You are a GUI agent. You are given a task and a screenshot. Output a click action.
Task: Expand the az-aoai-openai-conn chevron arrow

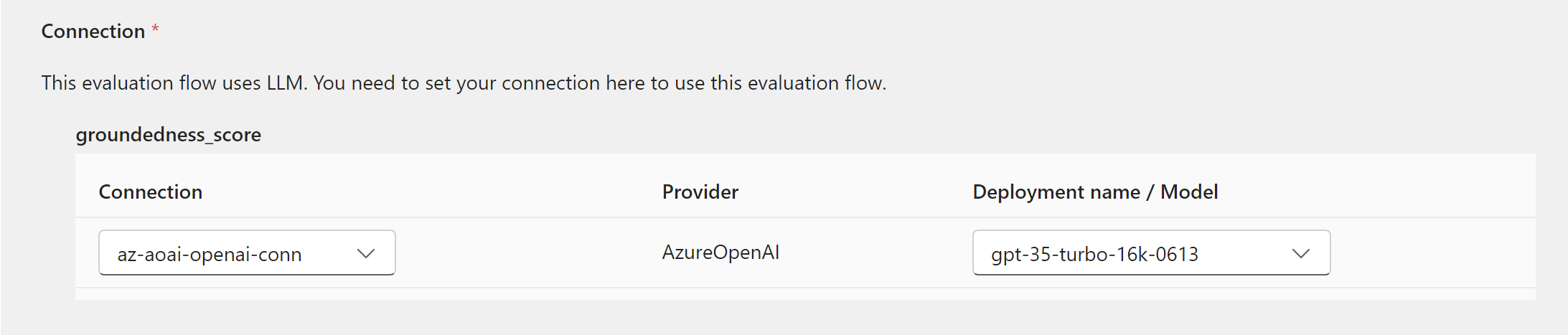[366, 253]
